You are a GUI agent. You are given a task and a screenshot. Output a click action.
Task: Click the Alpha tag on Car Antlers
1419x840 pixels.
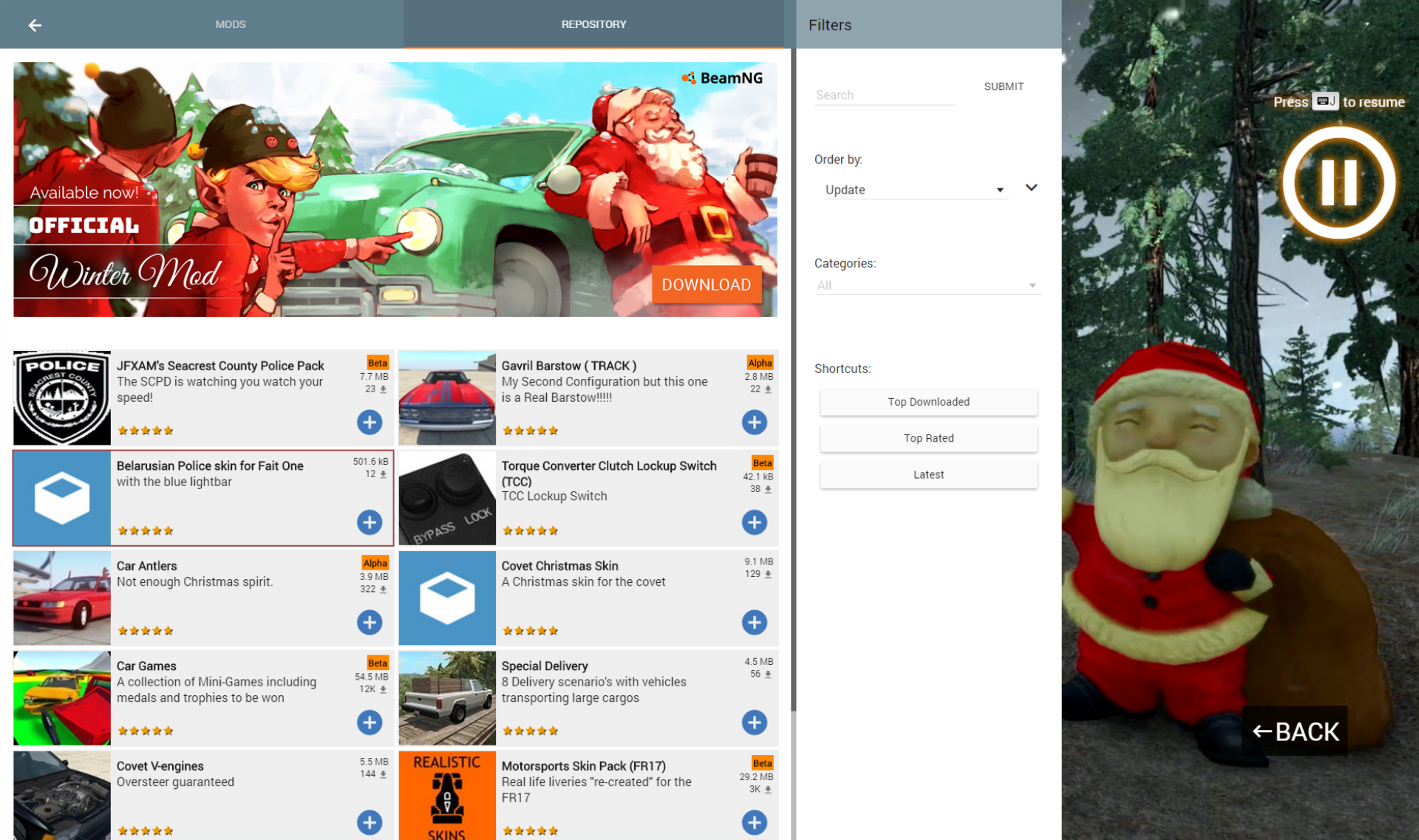coord(375,563)
